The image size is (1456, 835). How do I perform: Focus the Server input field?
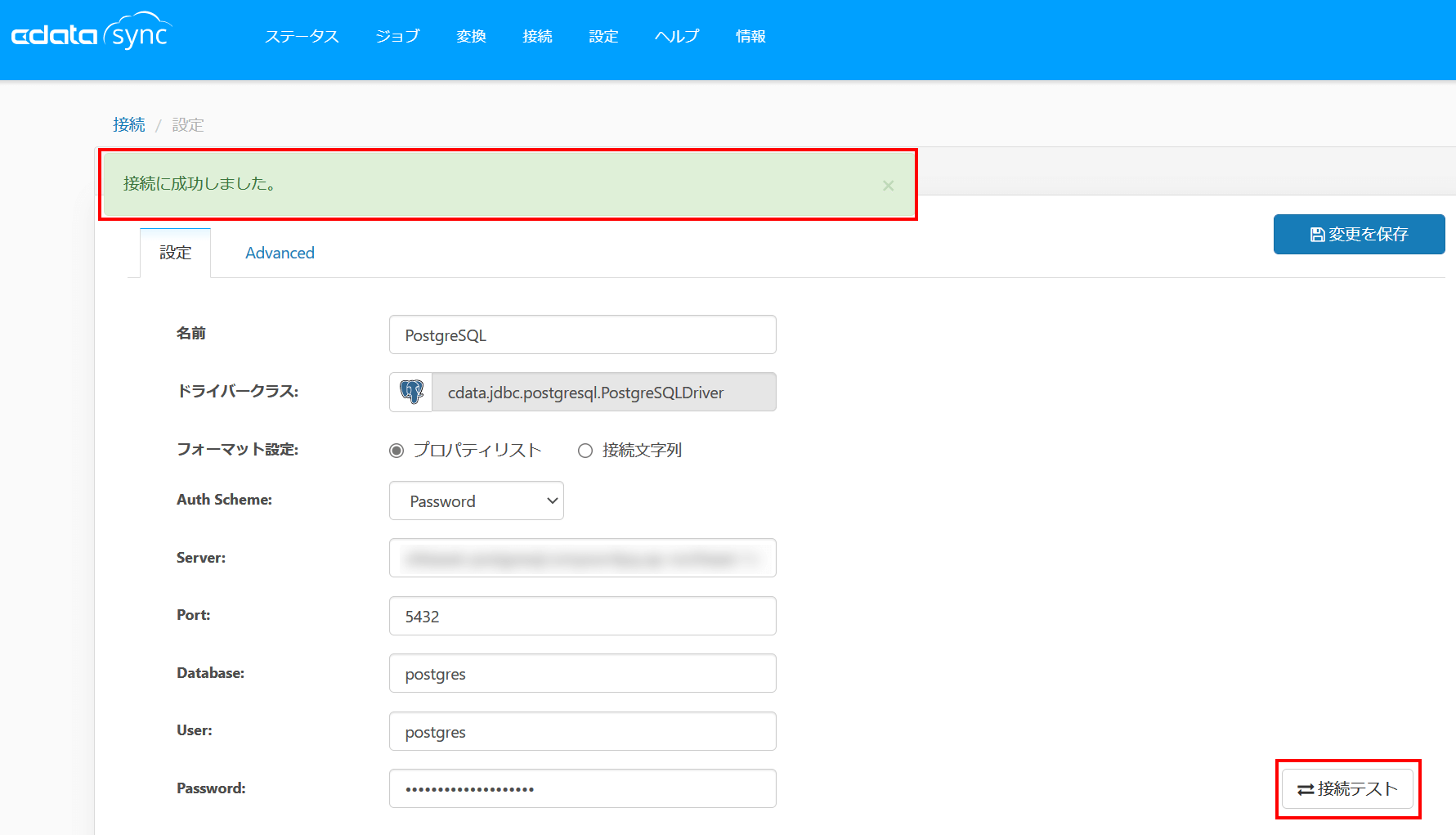click(583, 558)
